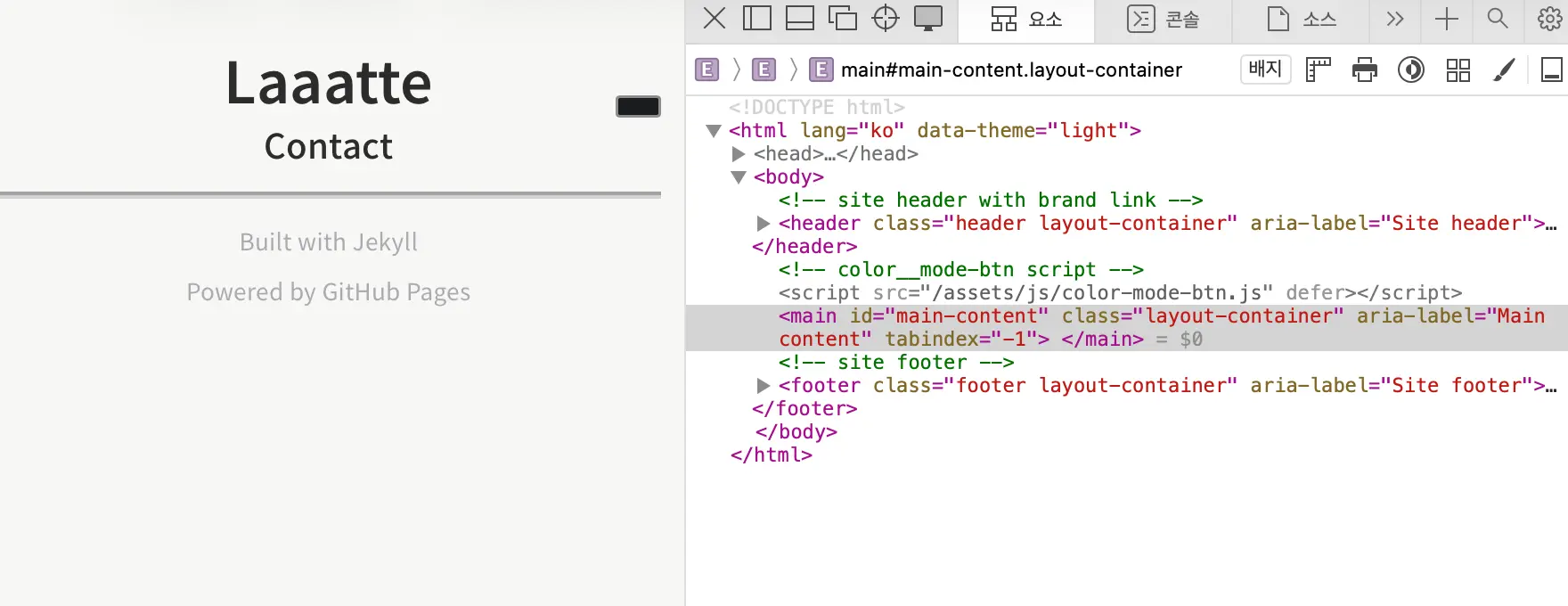This screenshot has height=606, width=1568.
Task: Expand the head element node
Action: point(738,154)
